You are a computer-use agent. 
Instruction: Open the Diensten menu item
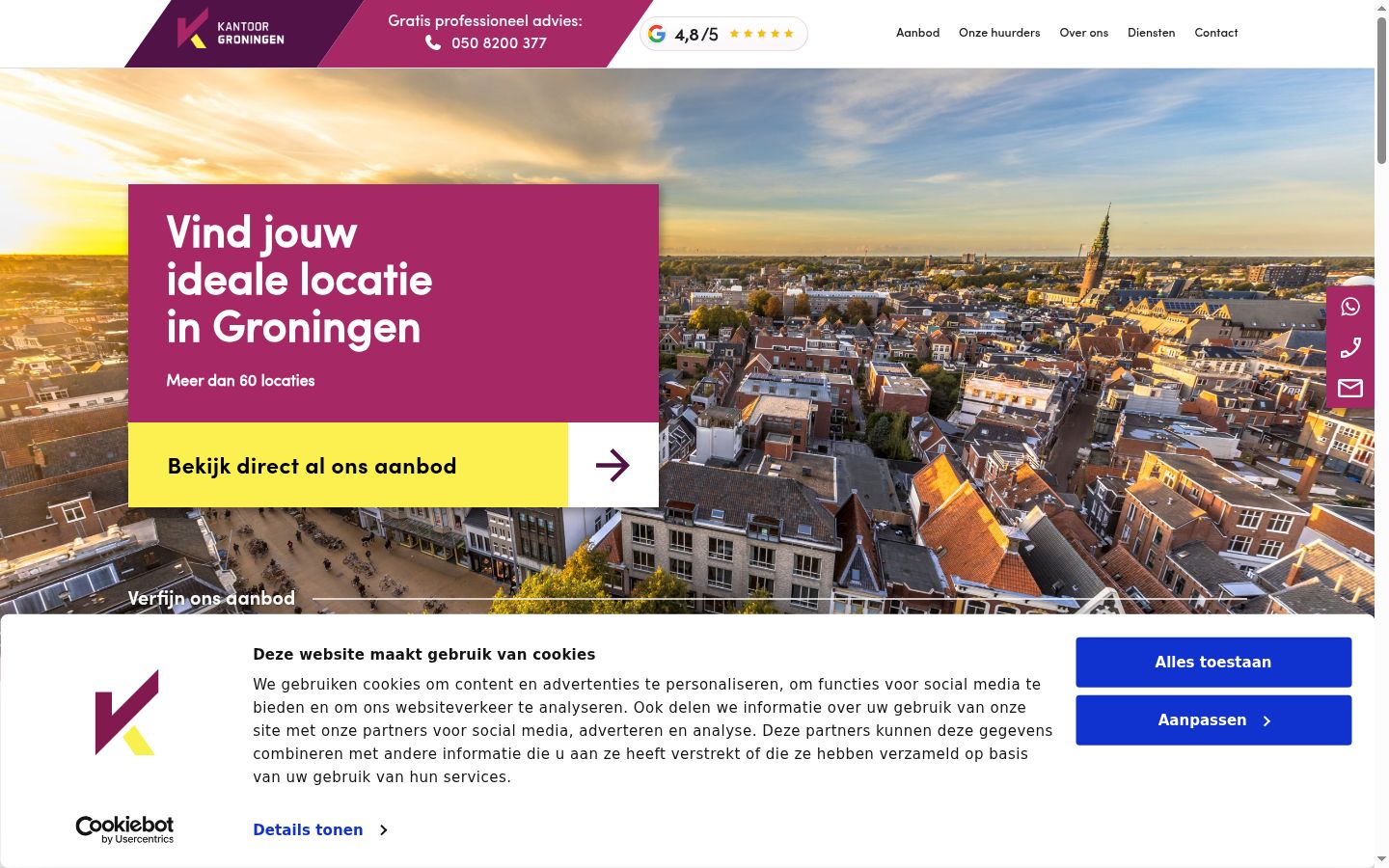1151,33
